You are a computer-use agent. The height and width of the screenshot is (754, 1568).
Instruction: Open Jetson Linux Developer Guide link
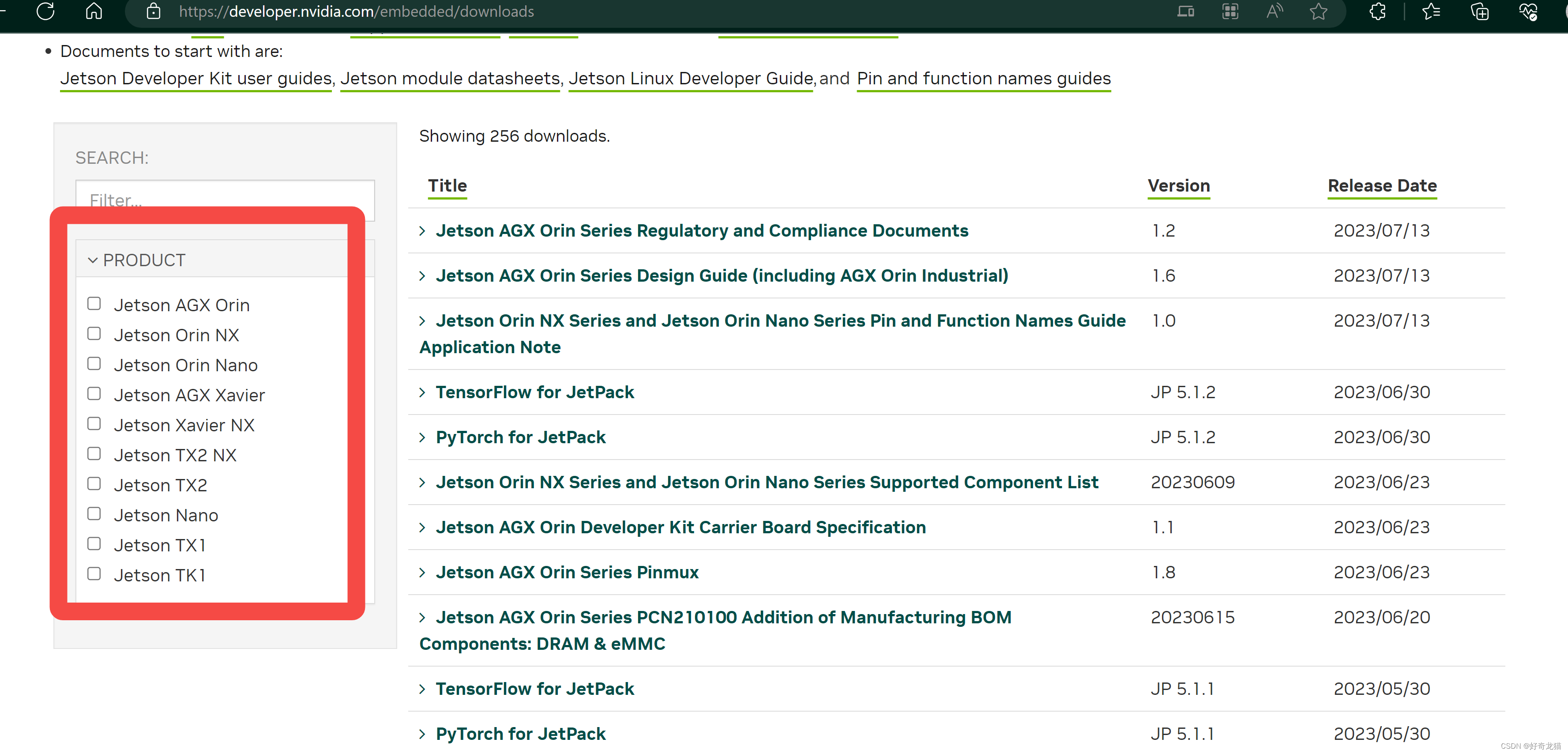coord(691,79)
